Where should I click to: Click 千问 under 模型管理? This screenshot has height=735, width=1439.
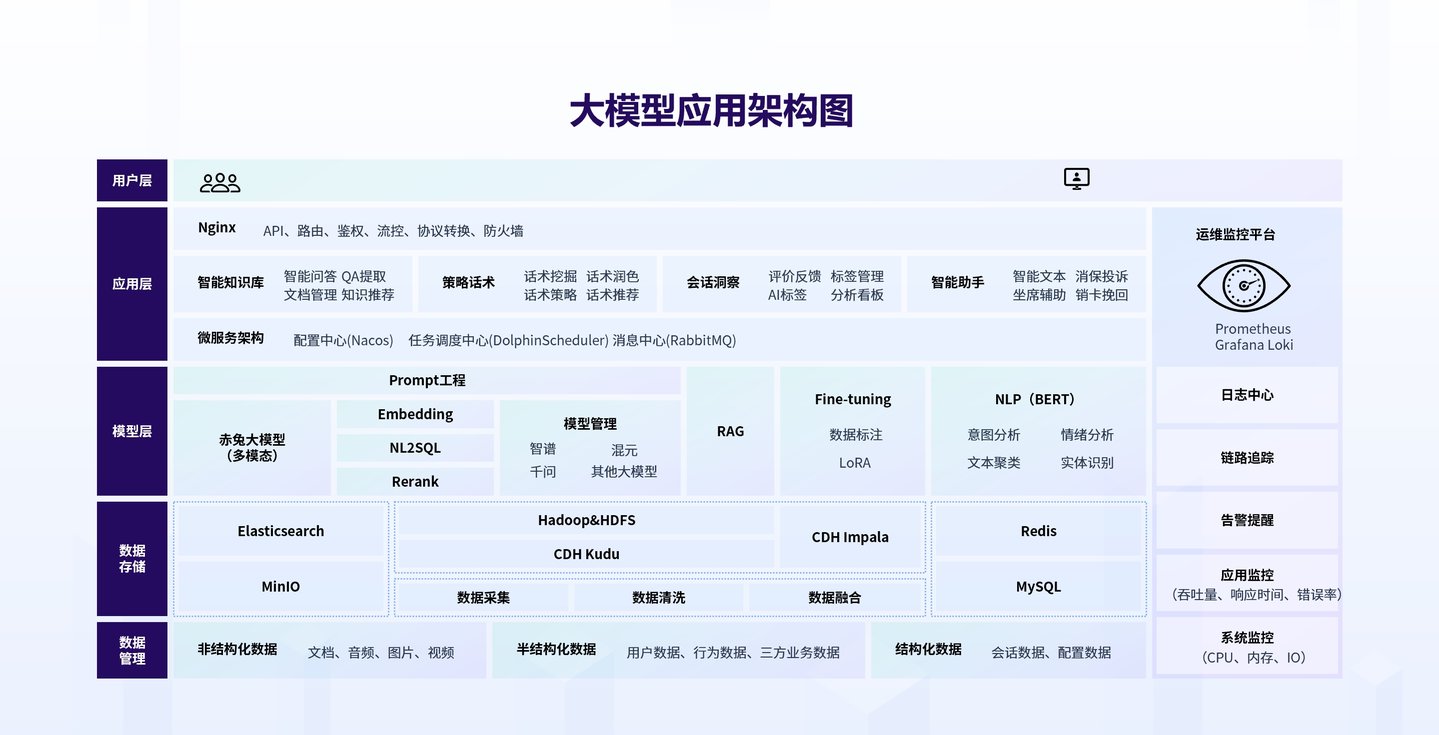click(x=543, y=472)
